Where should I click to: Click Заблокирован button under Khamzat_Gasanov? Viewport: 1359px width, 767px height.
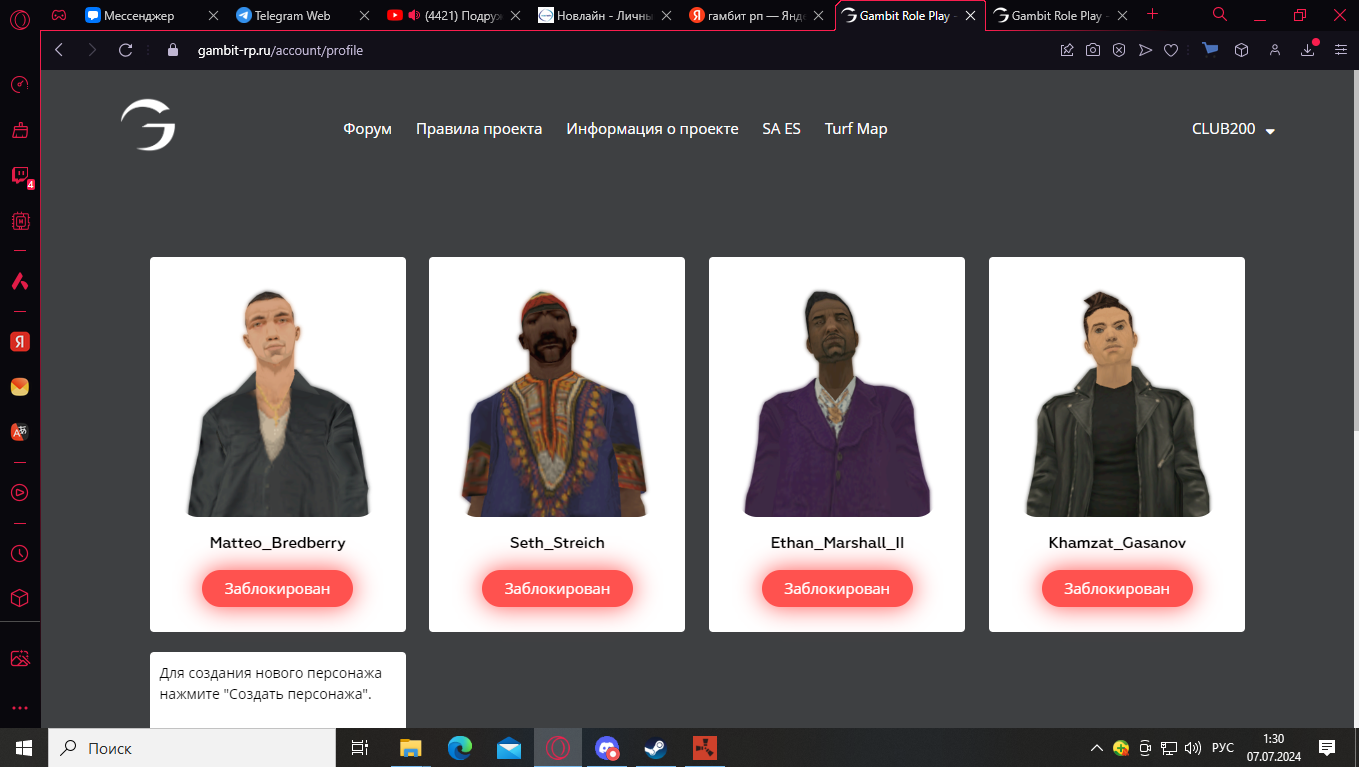1116,589
